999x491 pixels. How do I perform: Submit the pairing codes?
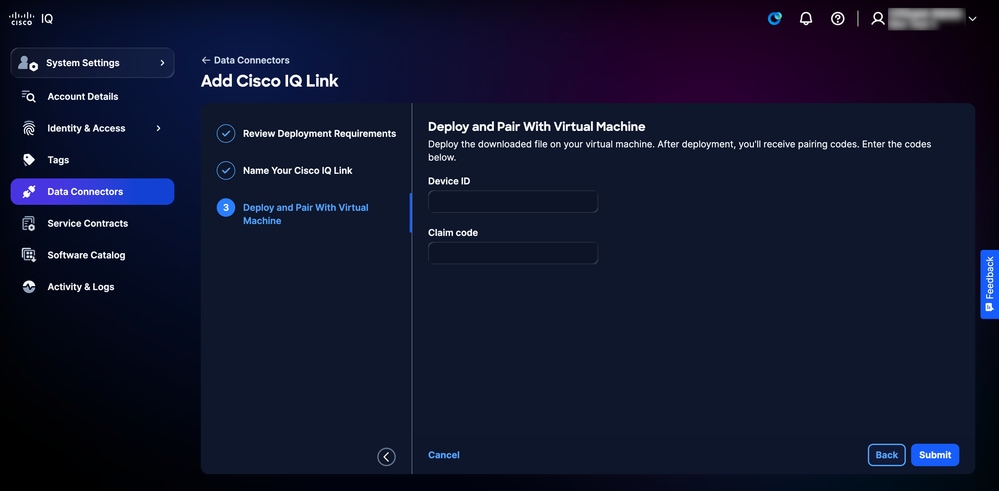coord(935,455)
